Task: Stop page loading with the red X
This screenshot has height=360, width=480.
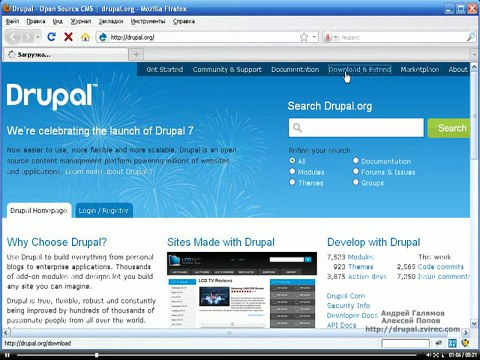Action: [x=68, y=37]
